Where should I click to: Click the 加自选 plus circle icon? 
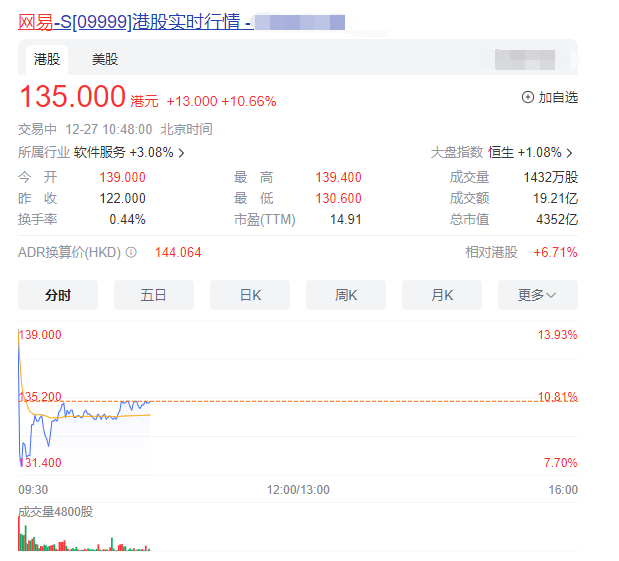tap(528, 97)
